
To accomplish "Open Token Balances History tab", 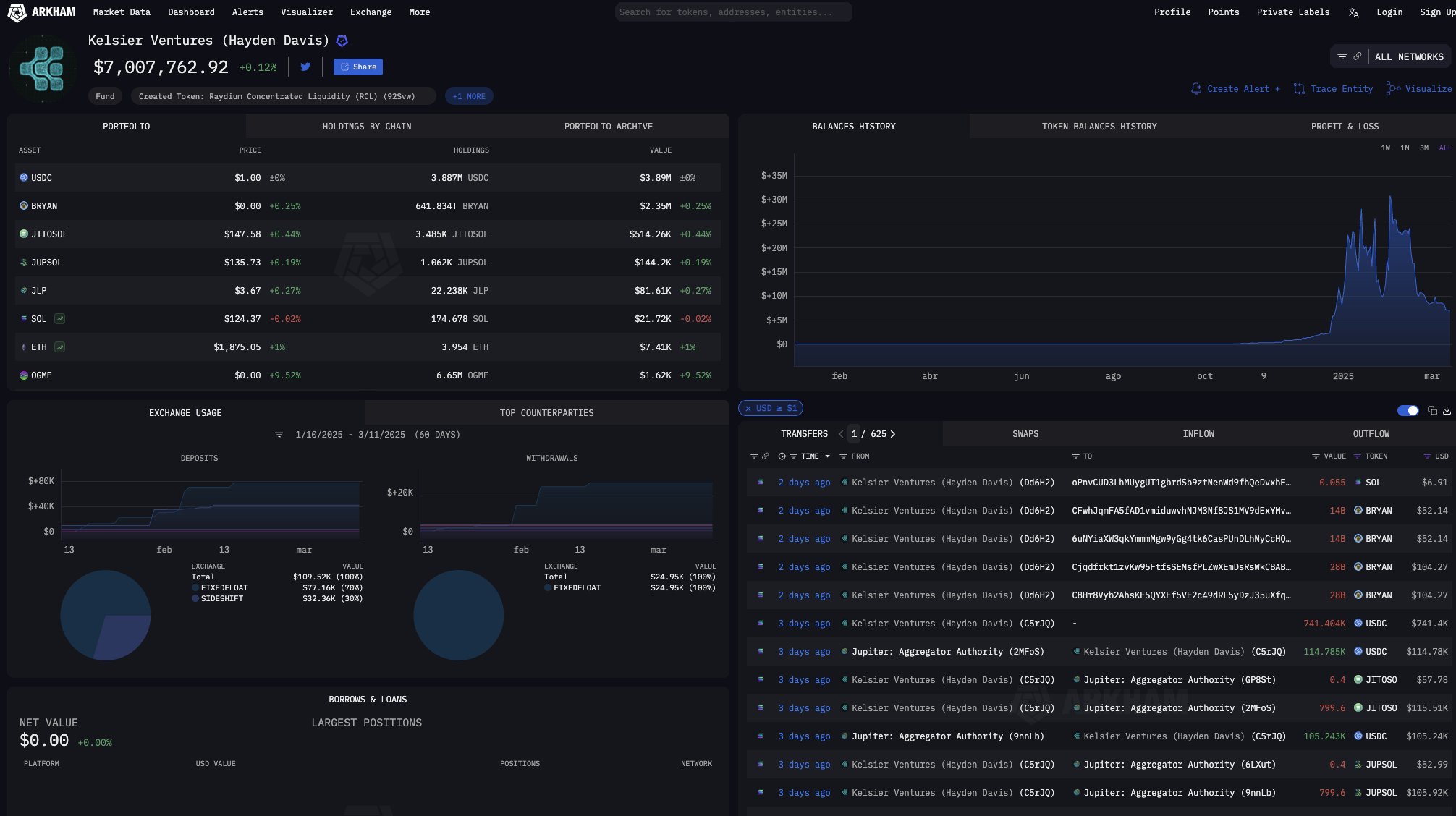I will (x=1099, y=127).
